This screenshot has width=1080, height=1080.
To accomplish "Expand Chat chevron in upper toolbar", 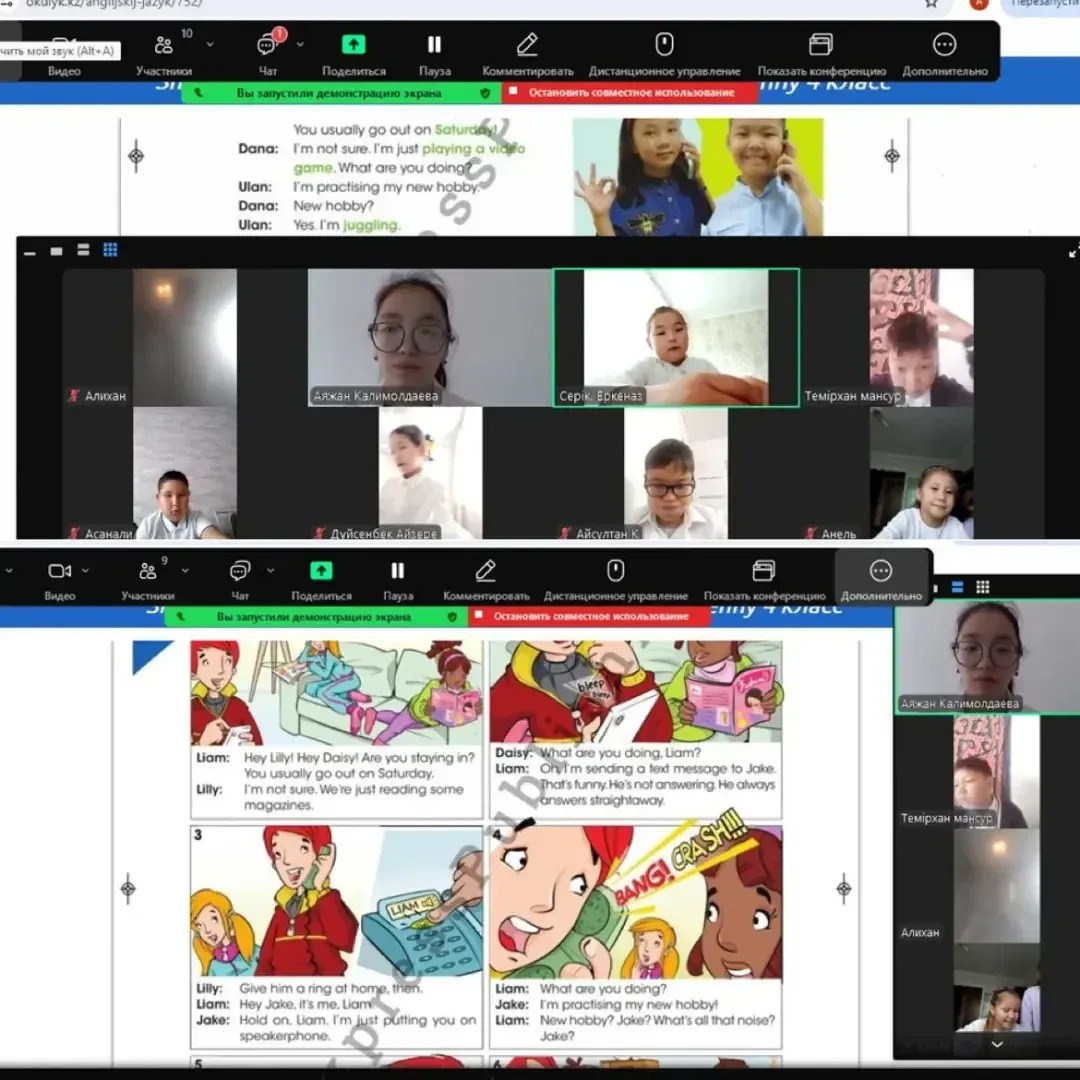I will [300, 45].
